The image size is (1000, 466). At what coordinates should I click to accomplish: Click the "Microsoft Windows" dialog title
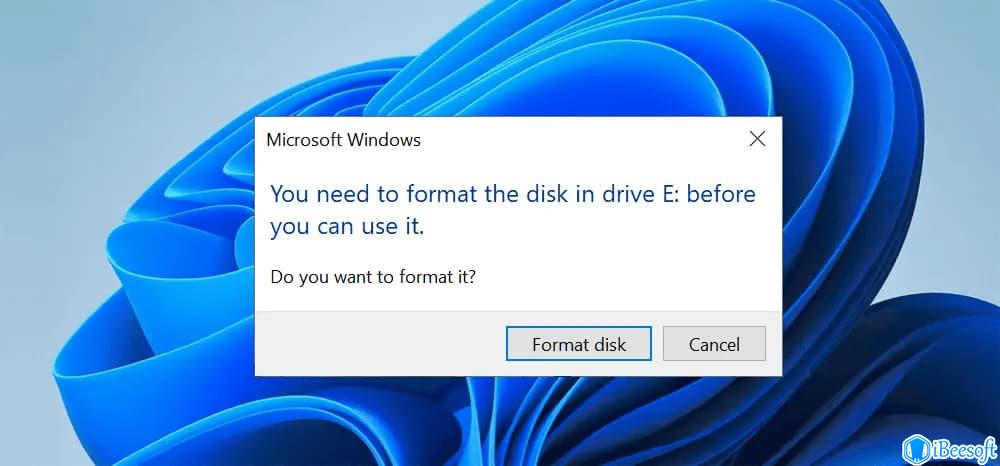point(343,140)
